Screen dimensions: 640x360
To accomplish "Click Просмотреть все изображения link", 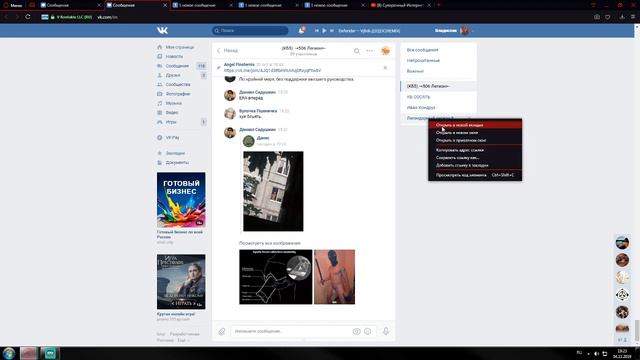I will click(x=270, y=243).
